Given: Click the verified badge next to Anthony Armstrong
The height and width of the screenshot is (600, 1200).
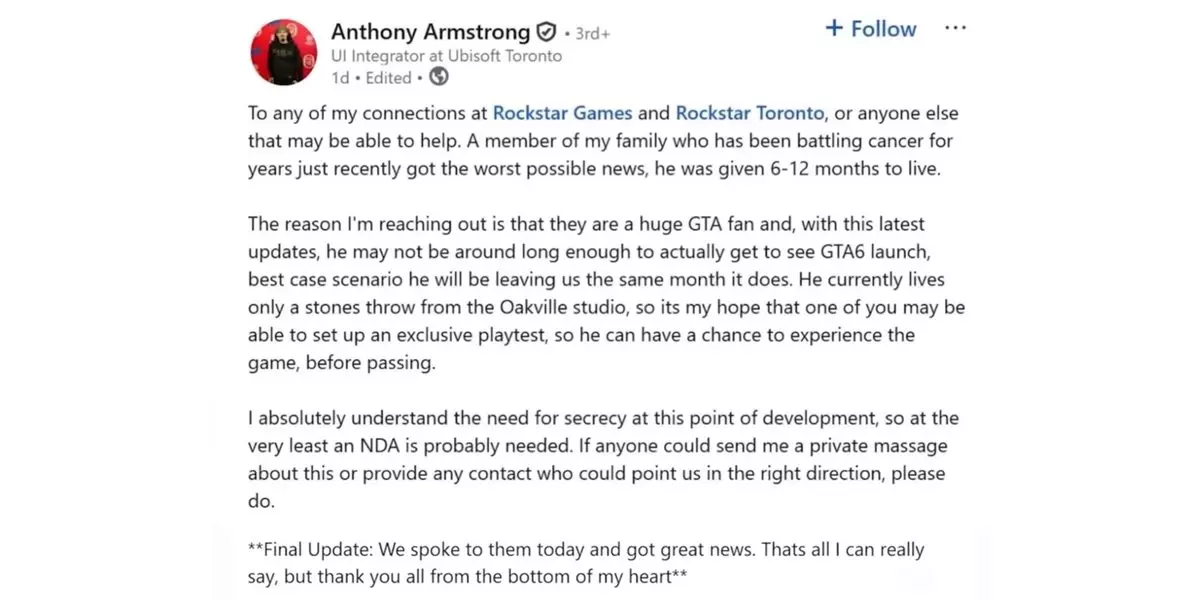Looking at the screenshot, I should click(546, 31).
